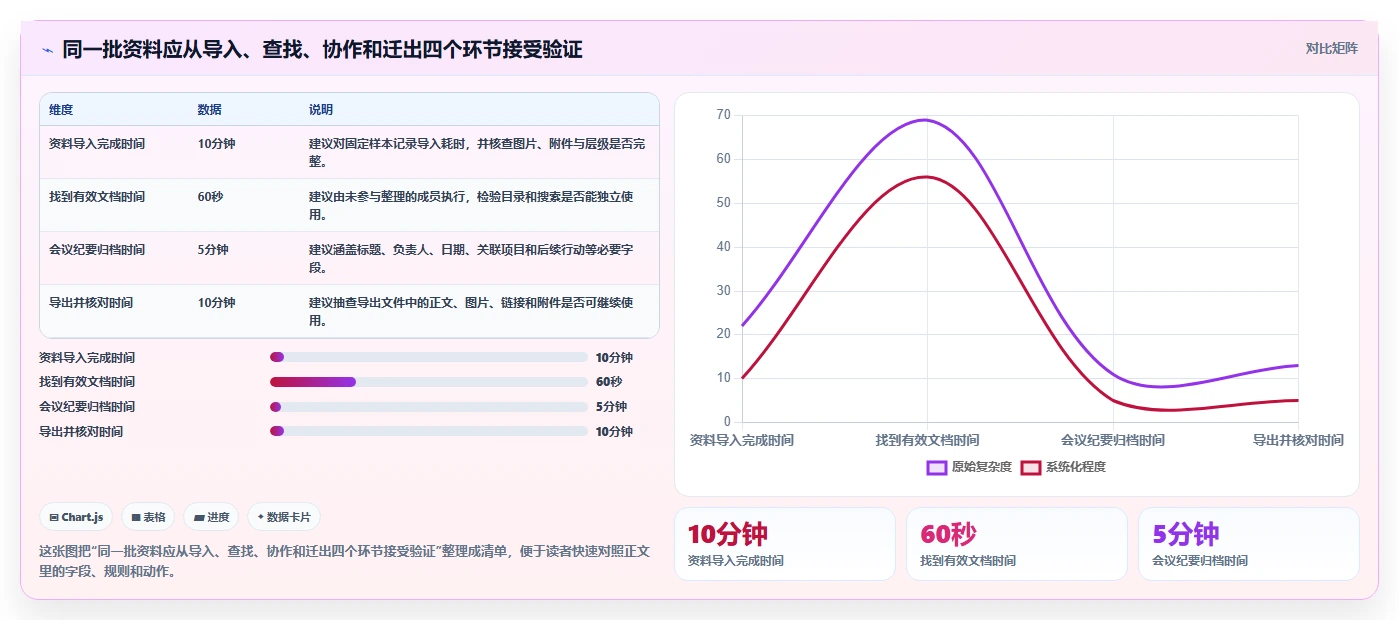Click the 5分钟 stat card
1399x620 pixels.
click(x=1249, y=544)
